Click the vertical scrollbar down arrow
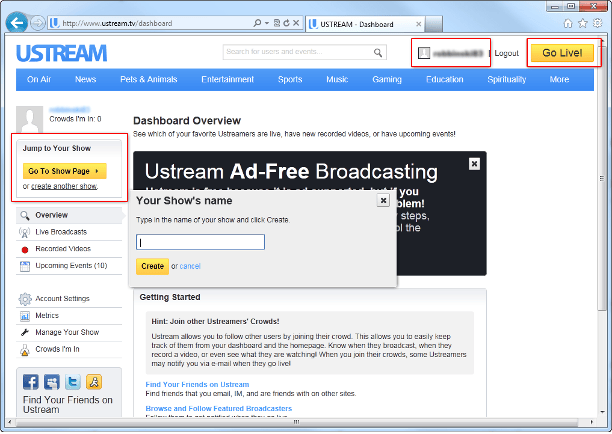 click(x=603, y=412)
